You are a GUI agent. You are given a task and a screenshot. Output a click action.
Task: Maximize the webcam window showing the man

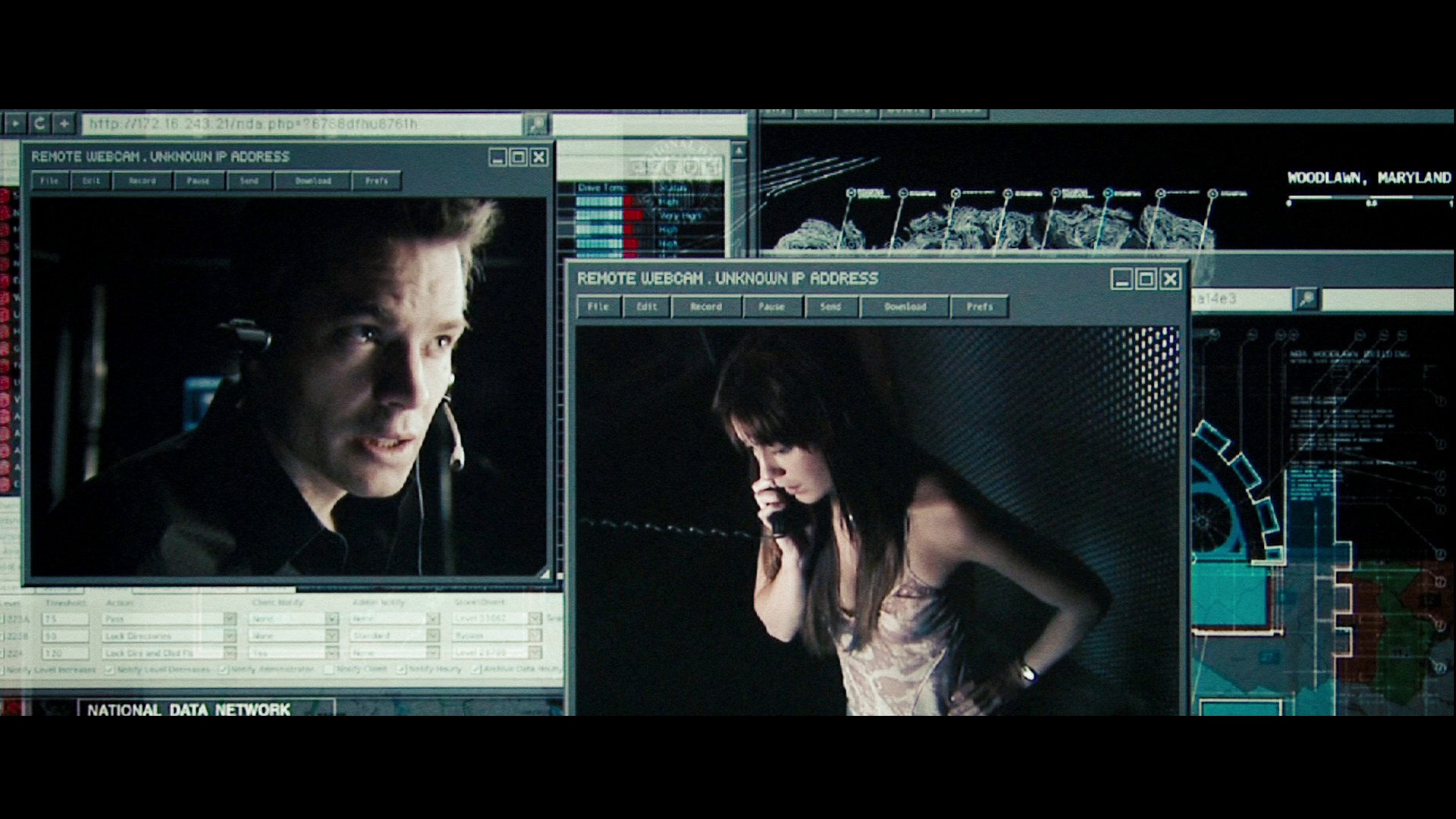click(x=519, y=157)
